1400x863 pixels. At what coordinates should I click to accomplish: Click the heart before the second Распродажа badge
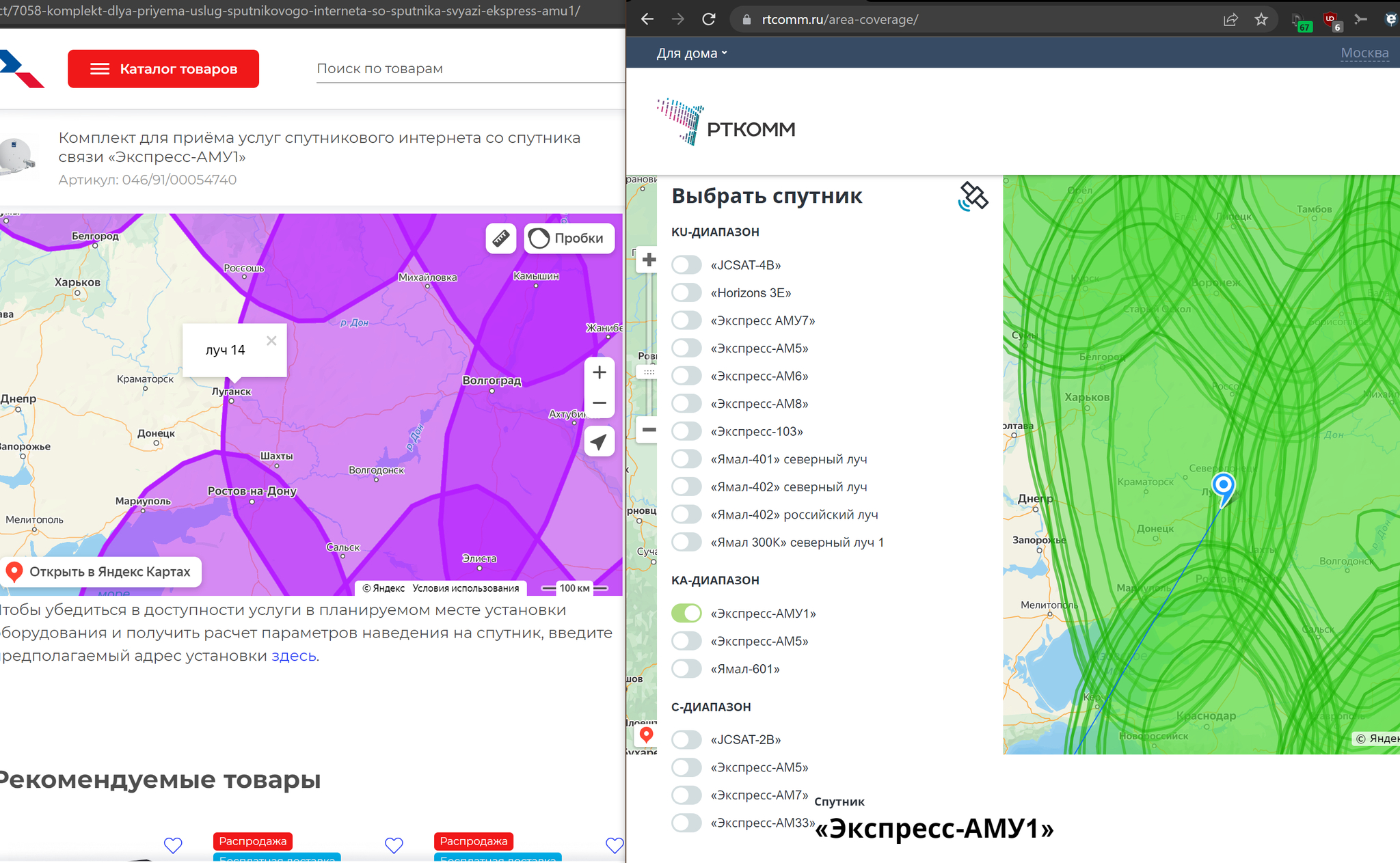(x=394, y=845)
